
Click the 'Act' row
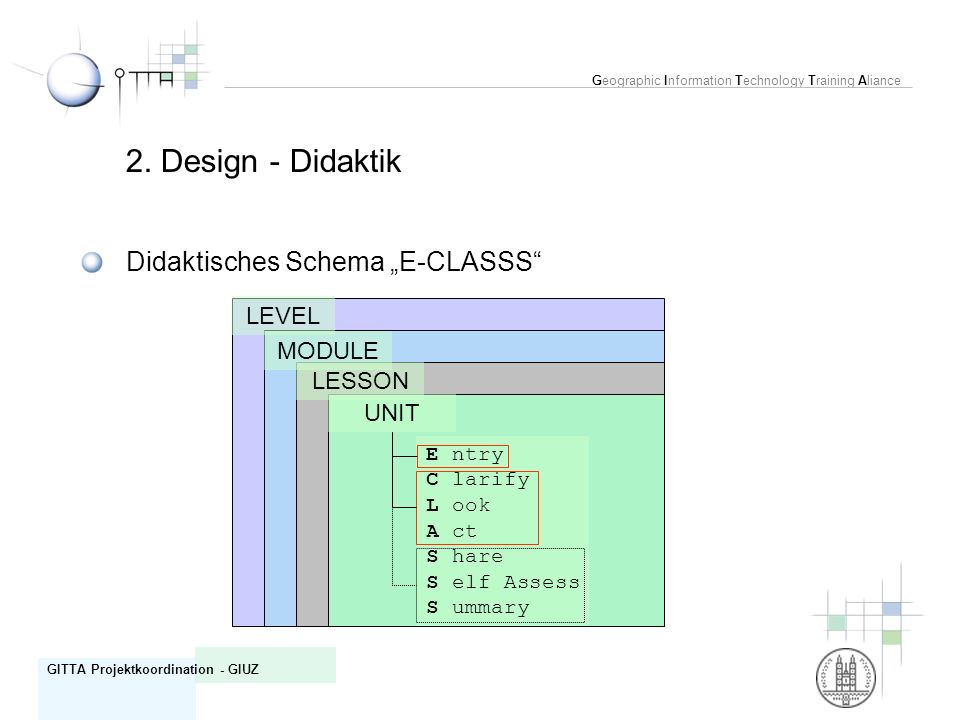[451, 531]
